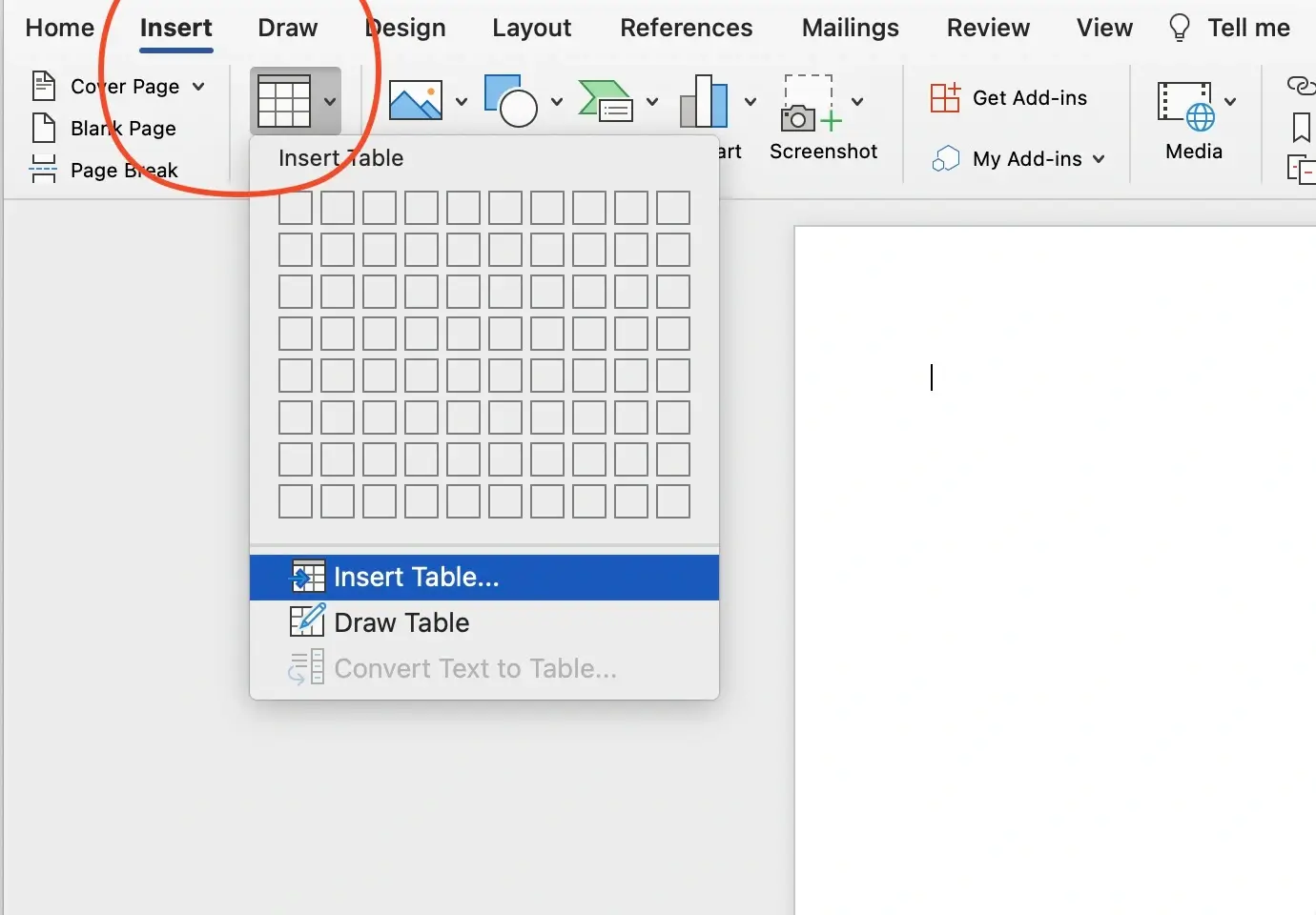Expand the Shapes dropdown arrow

tap(556, 101)
